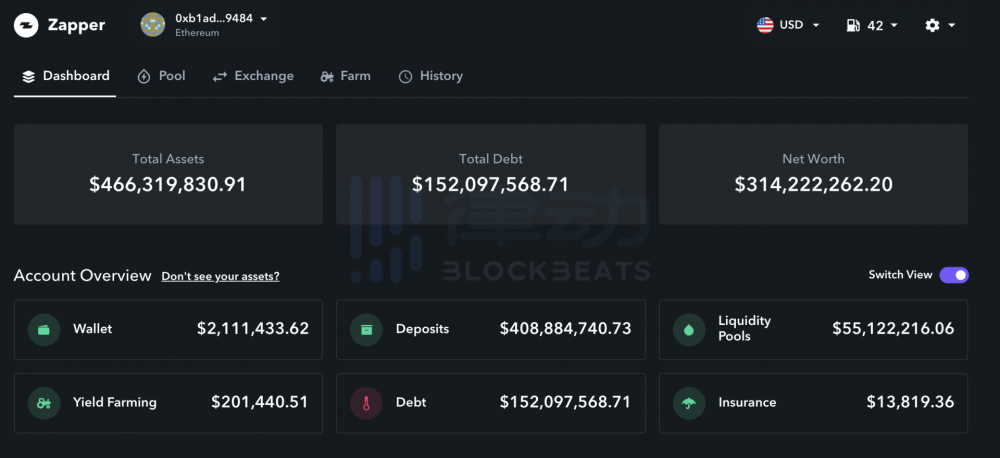
Task: Click the Insurance umbrella icon
Action: (689, 403)
